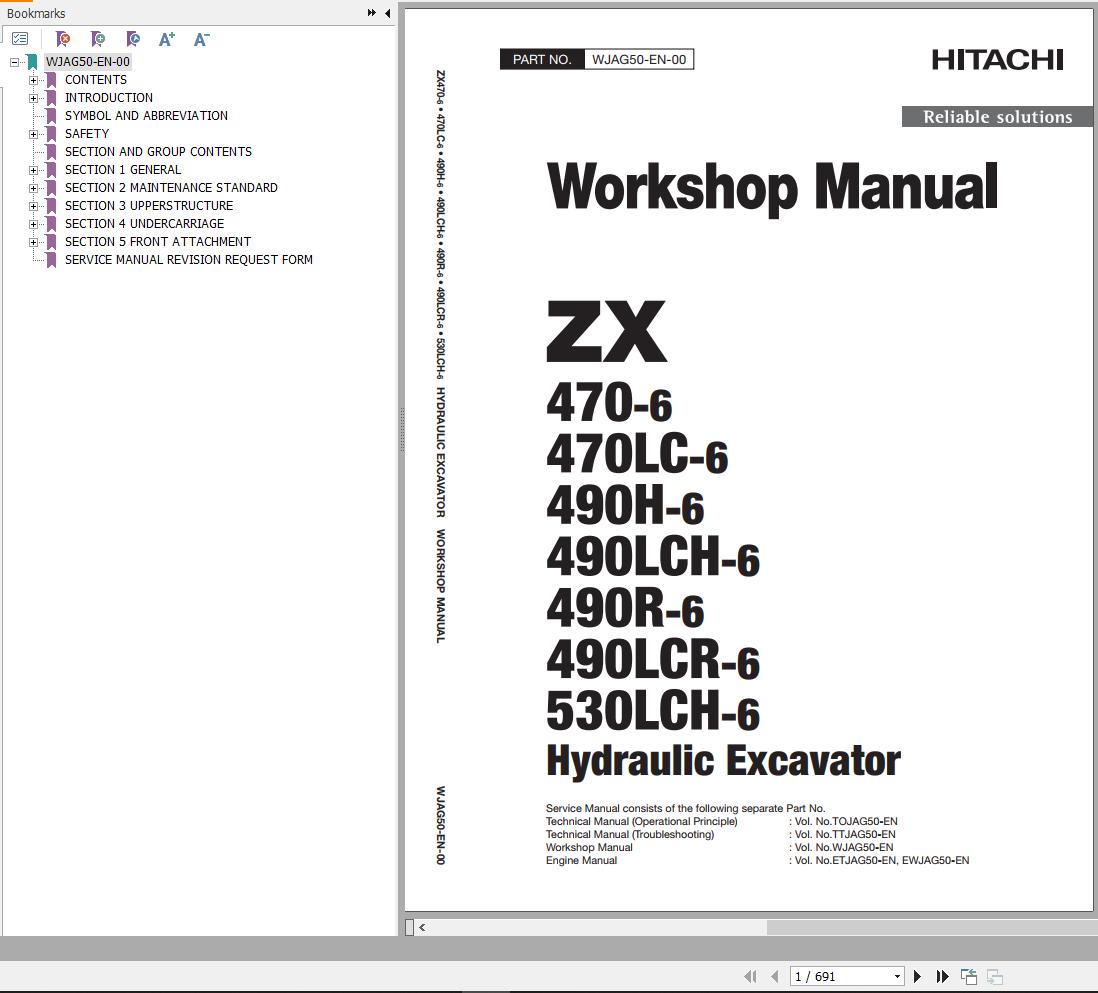Click the Hydraulic Excavator heading
1098x993 pixels.
click(723, 761)
